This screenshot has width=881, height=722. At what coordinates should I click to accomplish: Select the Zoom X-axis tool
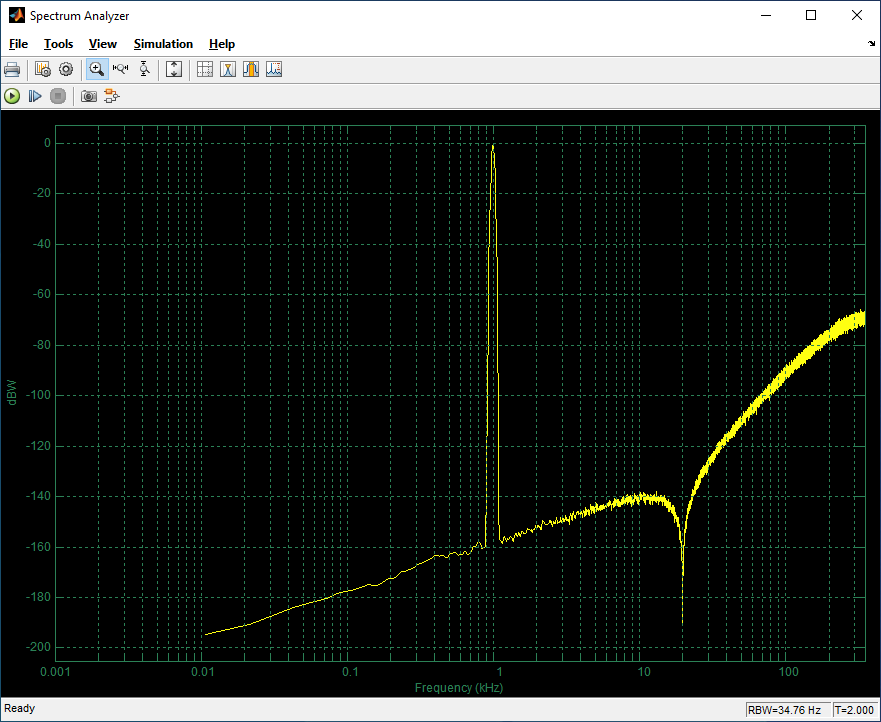(x=121, y=70)
